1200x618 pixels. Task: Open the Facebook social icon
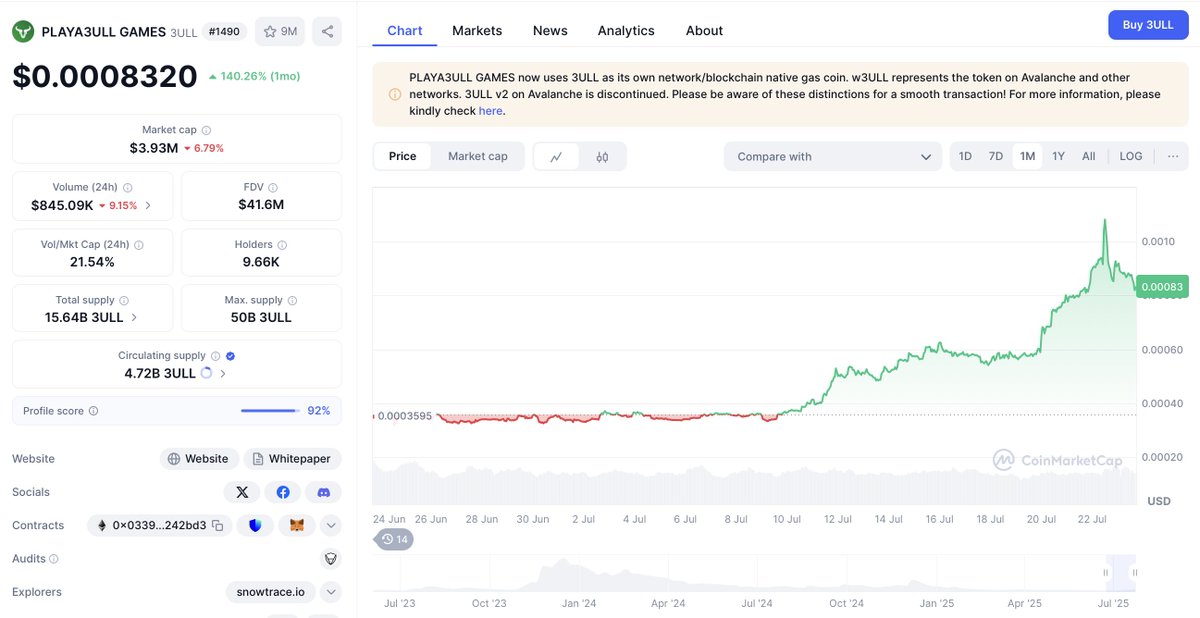pos(282,492)
